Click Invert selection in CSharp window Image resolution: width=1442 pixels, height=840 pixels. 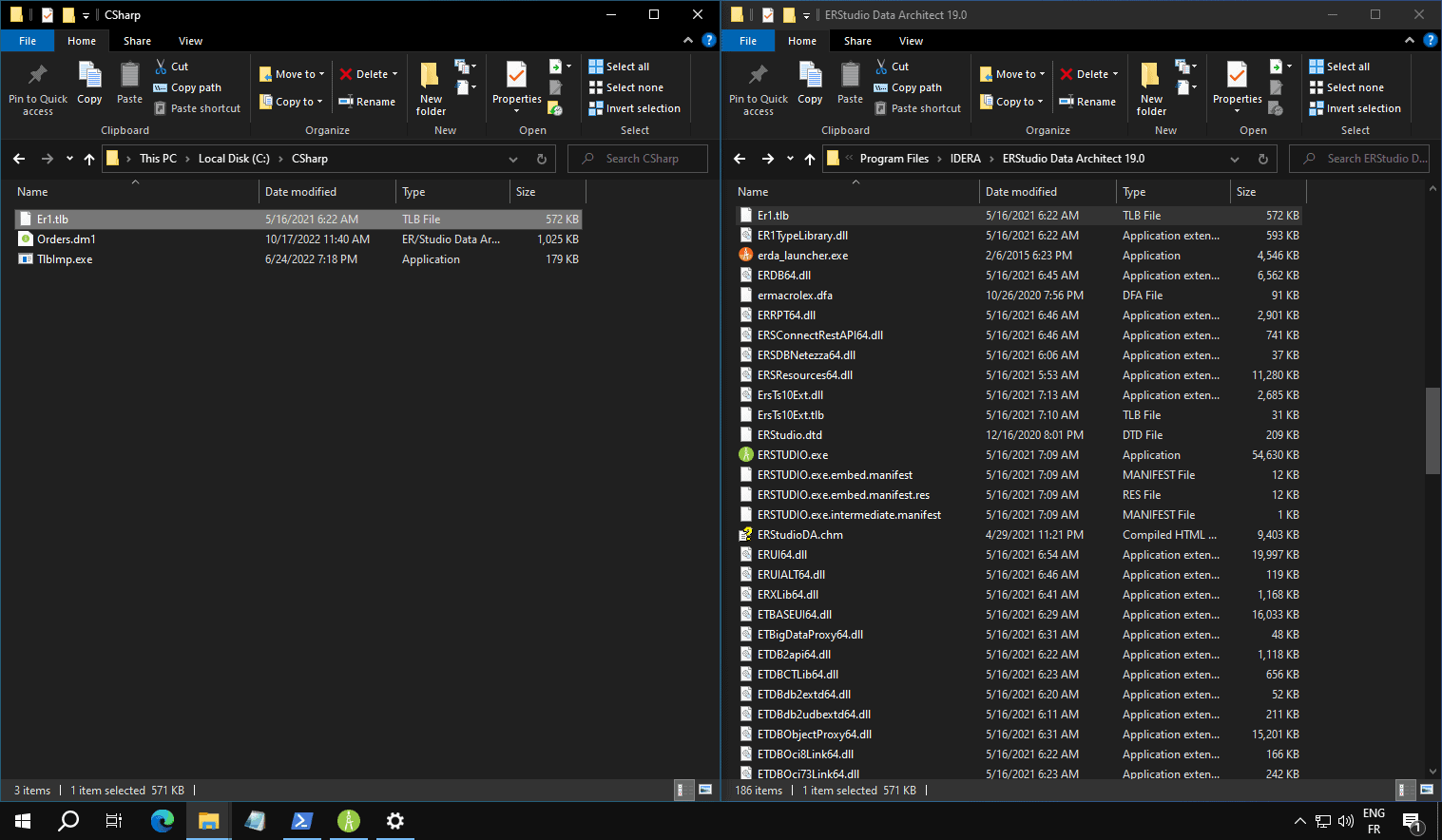click(x=634, y=108)
